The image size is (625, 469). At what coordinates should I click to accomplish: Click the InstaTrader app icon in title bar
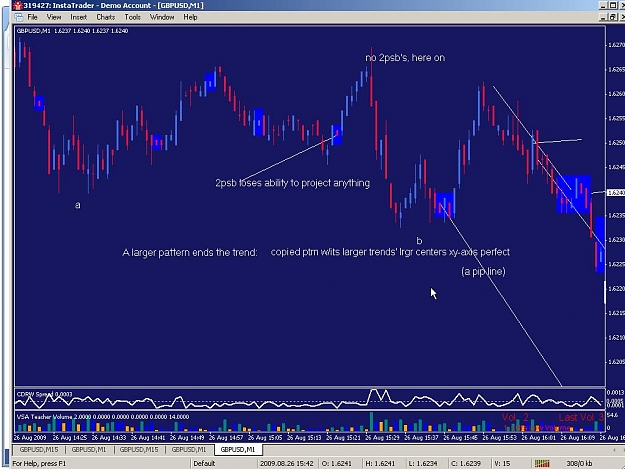(17, 6)
